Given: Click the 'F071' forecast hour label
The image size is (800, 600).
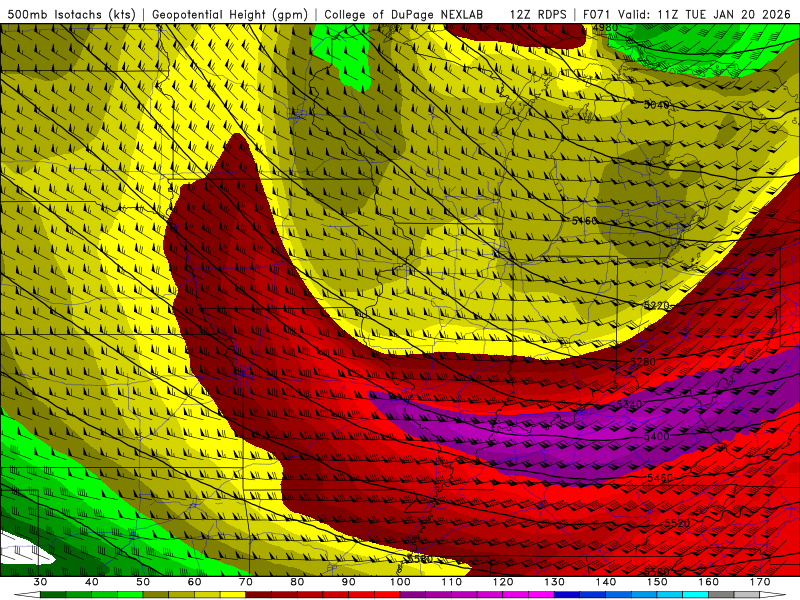Looking at the screenshot, I should tap(596, 14).
